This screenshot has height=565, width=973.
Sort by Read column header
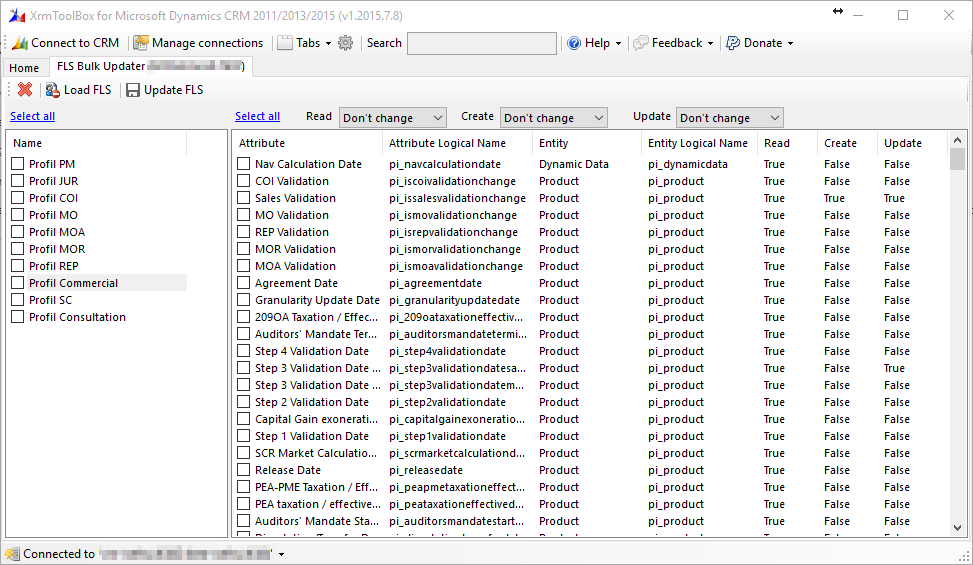click(788, 143)
